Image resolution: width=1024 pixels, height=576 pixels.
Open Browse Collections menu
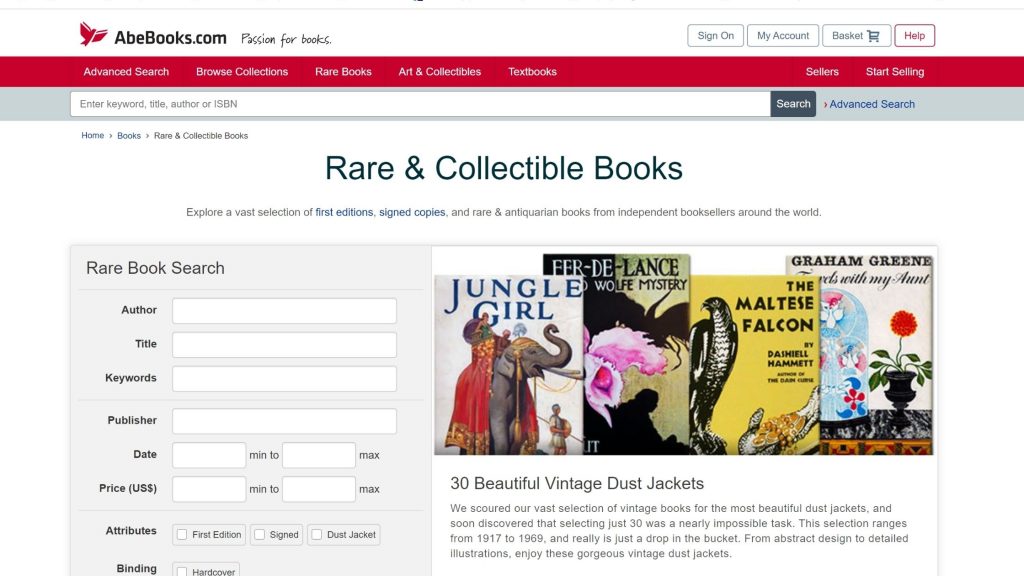[242, 72]
